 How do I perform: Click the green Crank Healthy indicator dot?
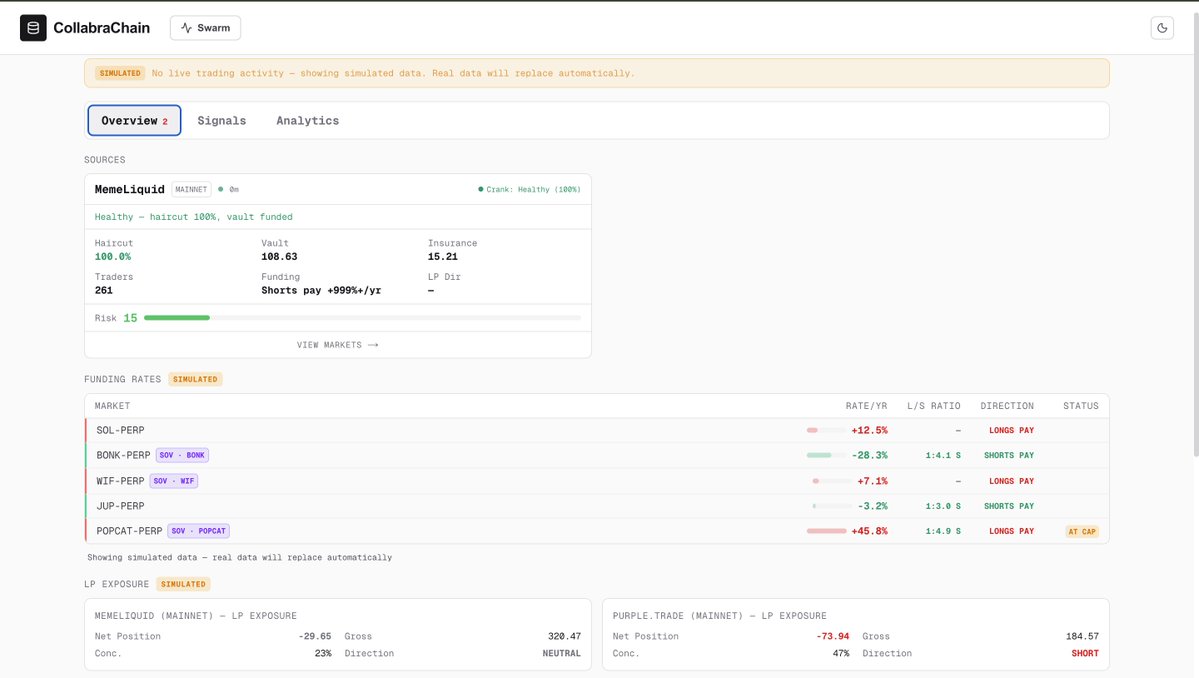tap(481, 189)
